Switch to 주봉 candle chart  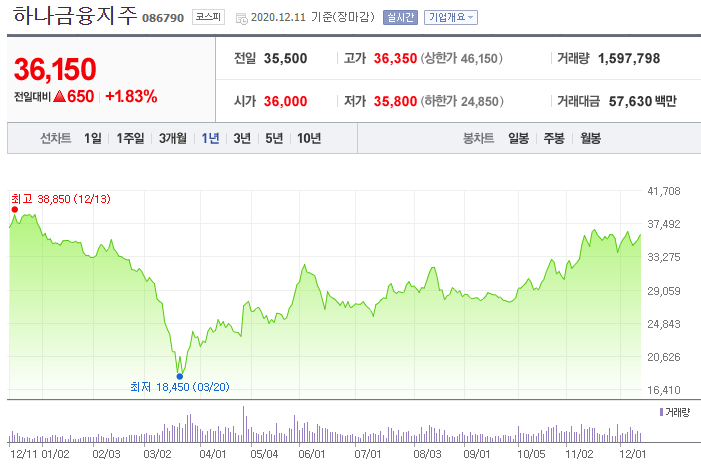click(554, 138)
